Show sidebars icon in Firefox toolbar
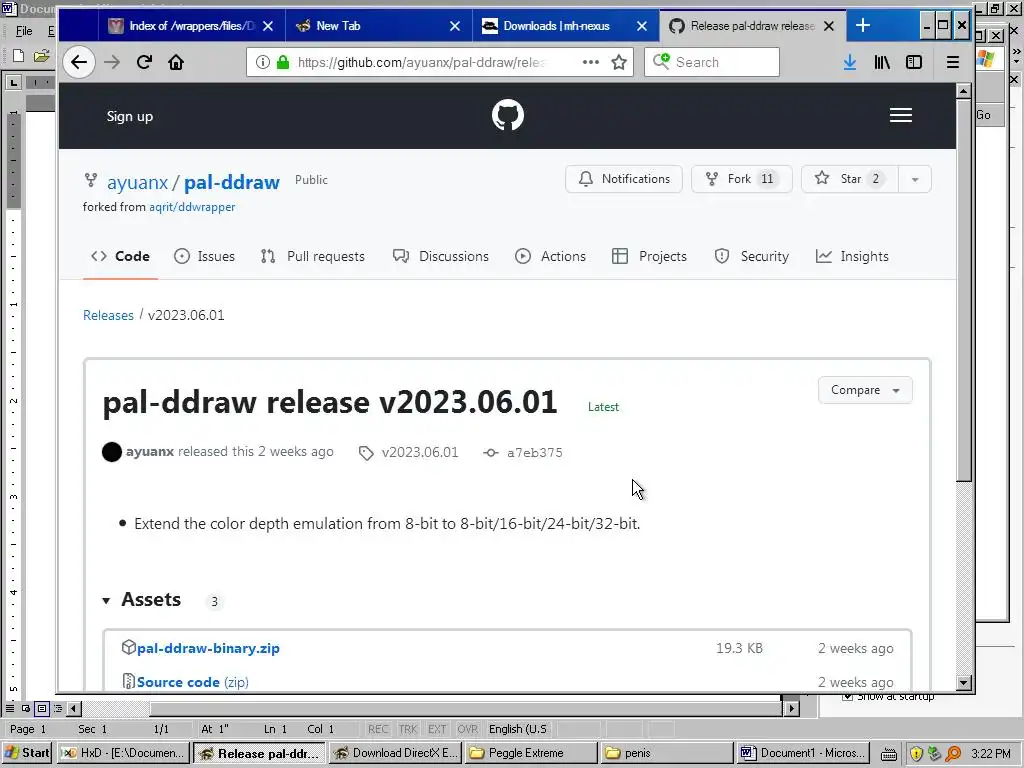 point(914,62)
